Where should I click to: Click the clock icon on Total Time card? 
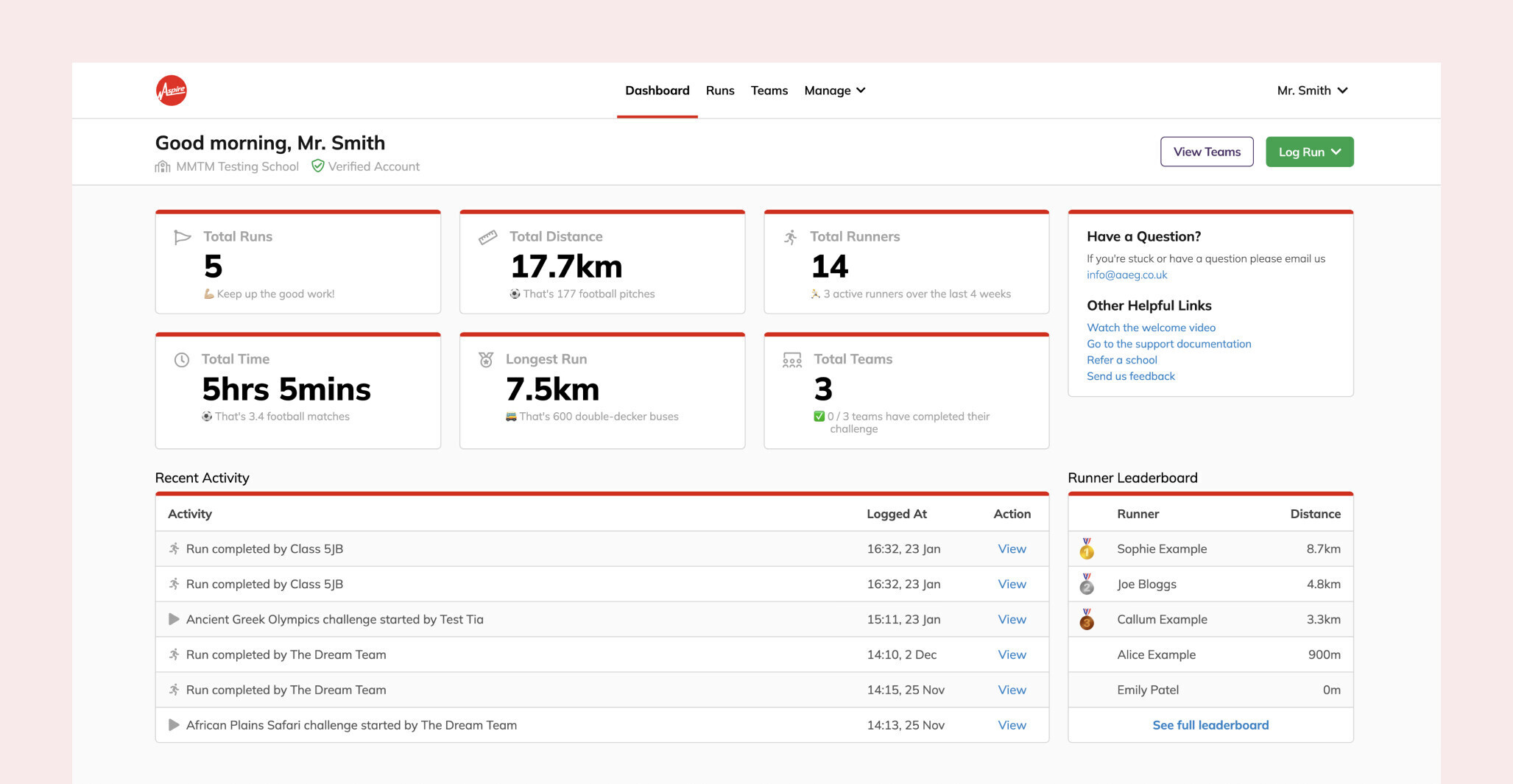click(x=180, y=360)
